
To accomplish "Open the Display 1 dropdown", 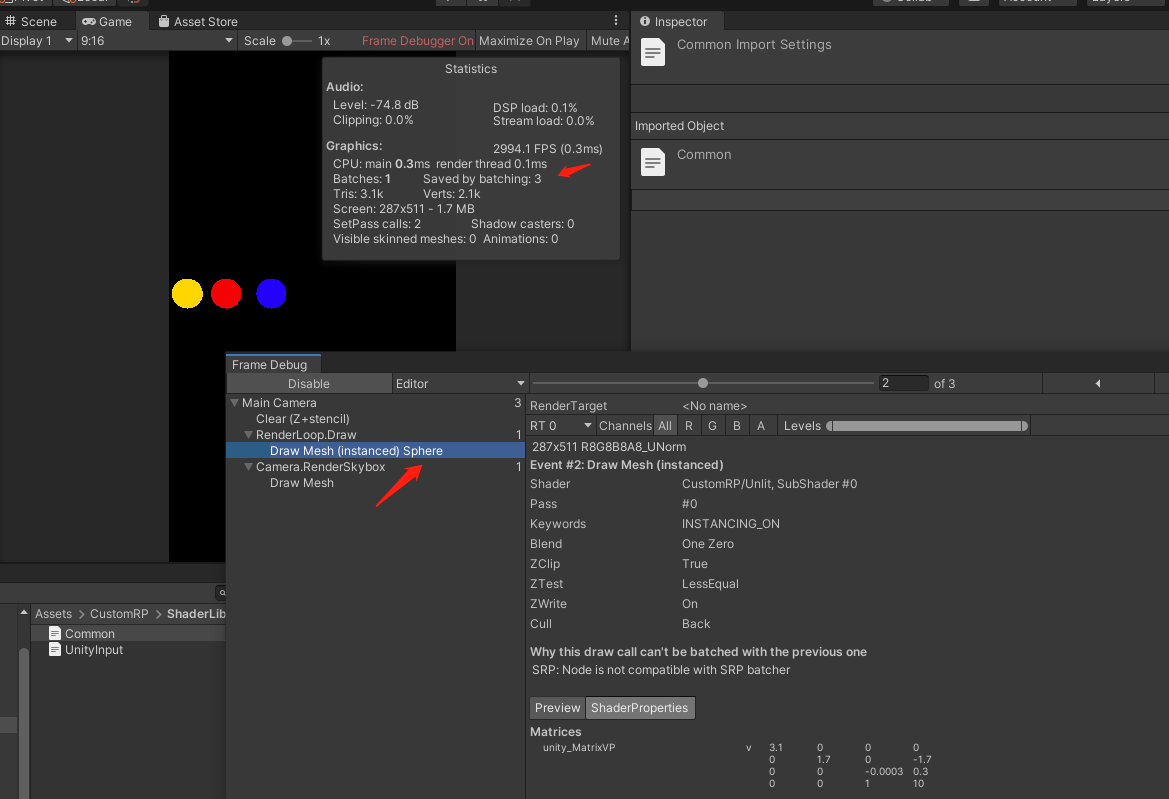I will click(38, 41).
